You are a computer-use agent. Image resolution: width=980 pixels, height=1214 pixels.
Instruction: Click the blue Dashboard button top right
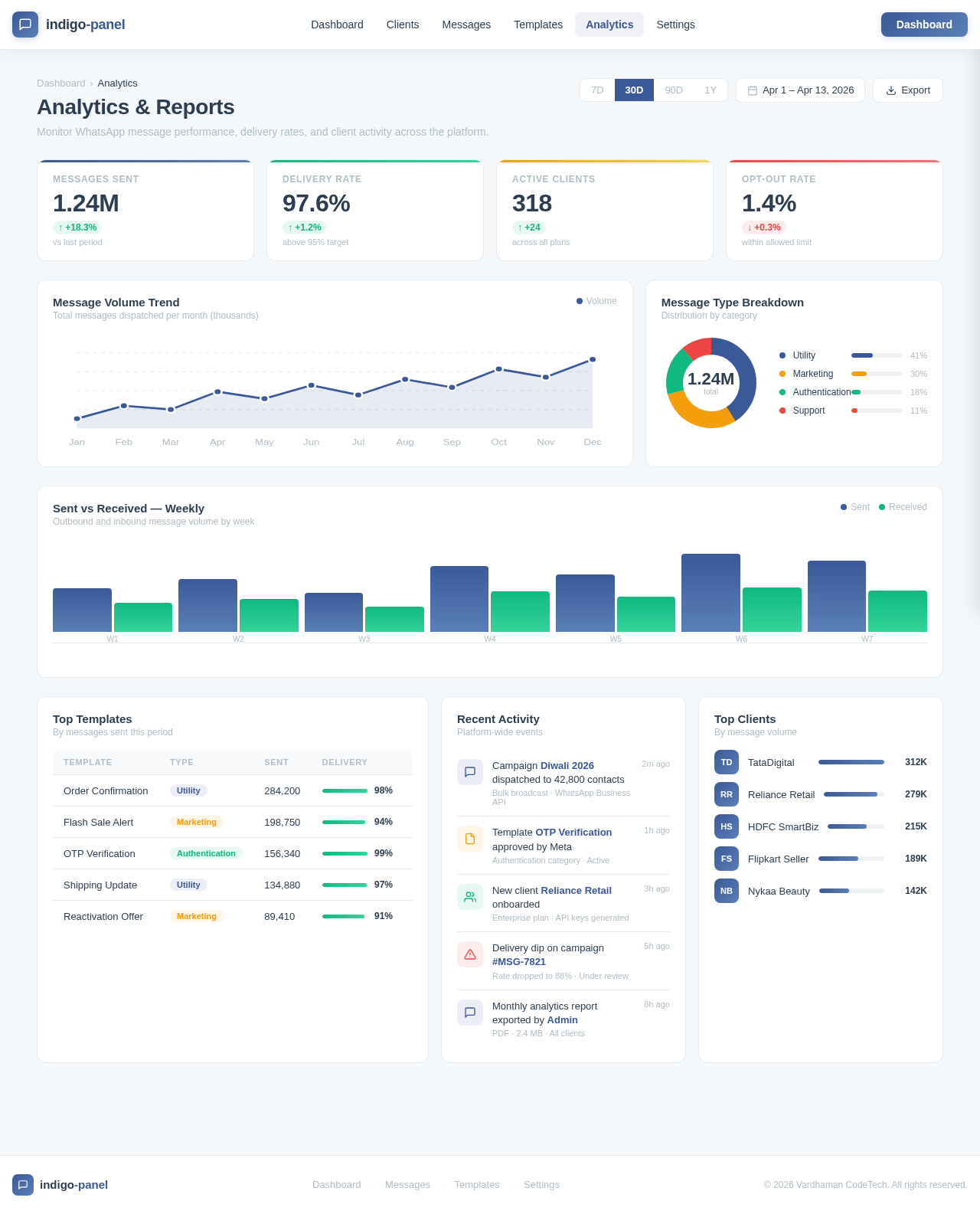tap(924, 25)
